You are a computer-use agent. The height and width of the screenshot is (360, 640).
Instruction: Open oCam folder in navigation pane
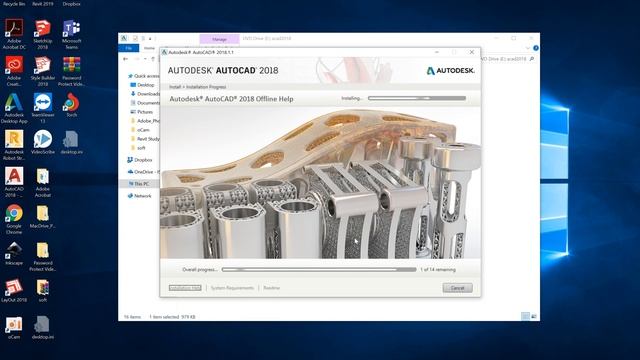(x=140, y=130)
